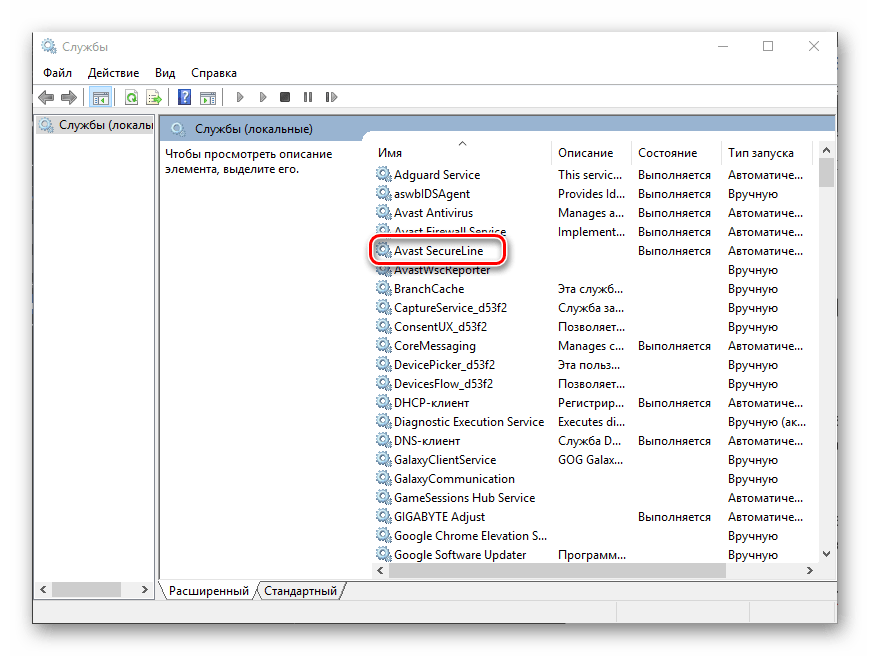Toggle the console tree visibility icon
The image size is (870, 656).
pos(100,97)
